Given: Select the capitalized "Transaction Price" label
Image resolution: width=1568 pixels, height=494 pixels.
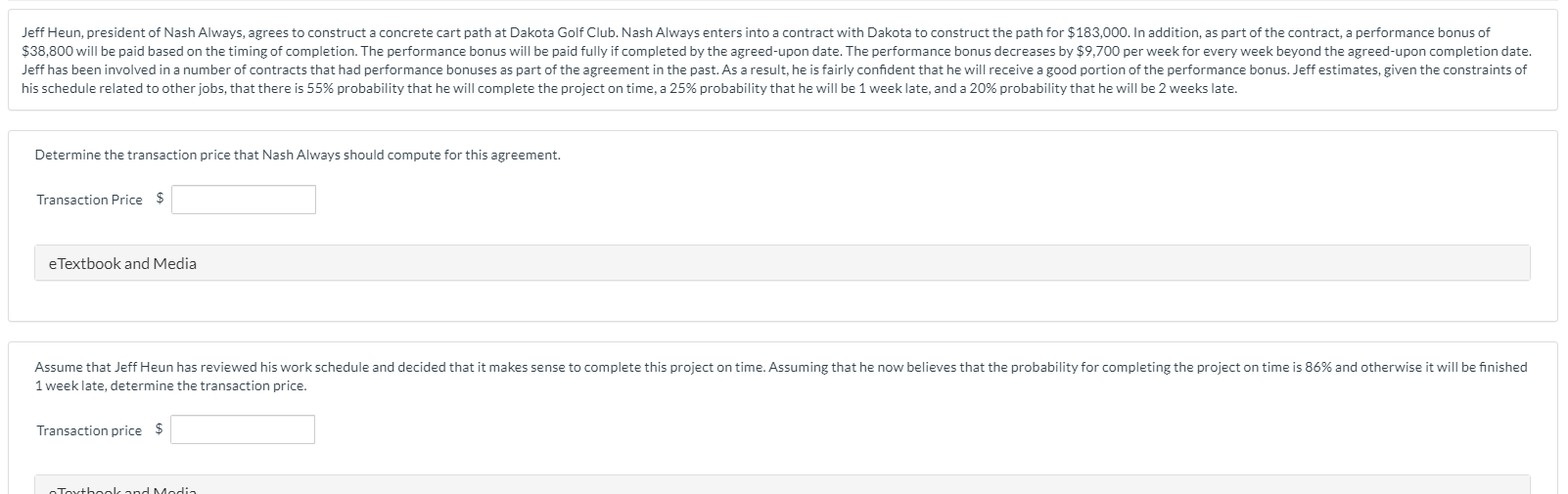Looking at the screenshot, I should [x=89, y=200].
